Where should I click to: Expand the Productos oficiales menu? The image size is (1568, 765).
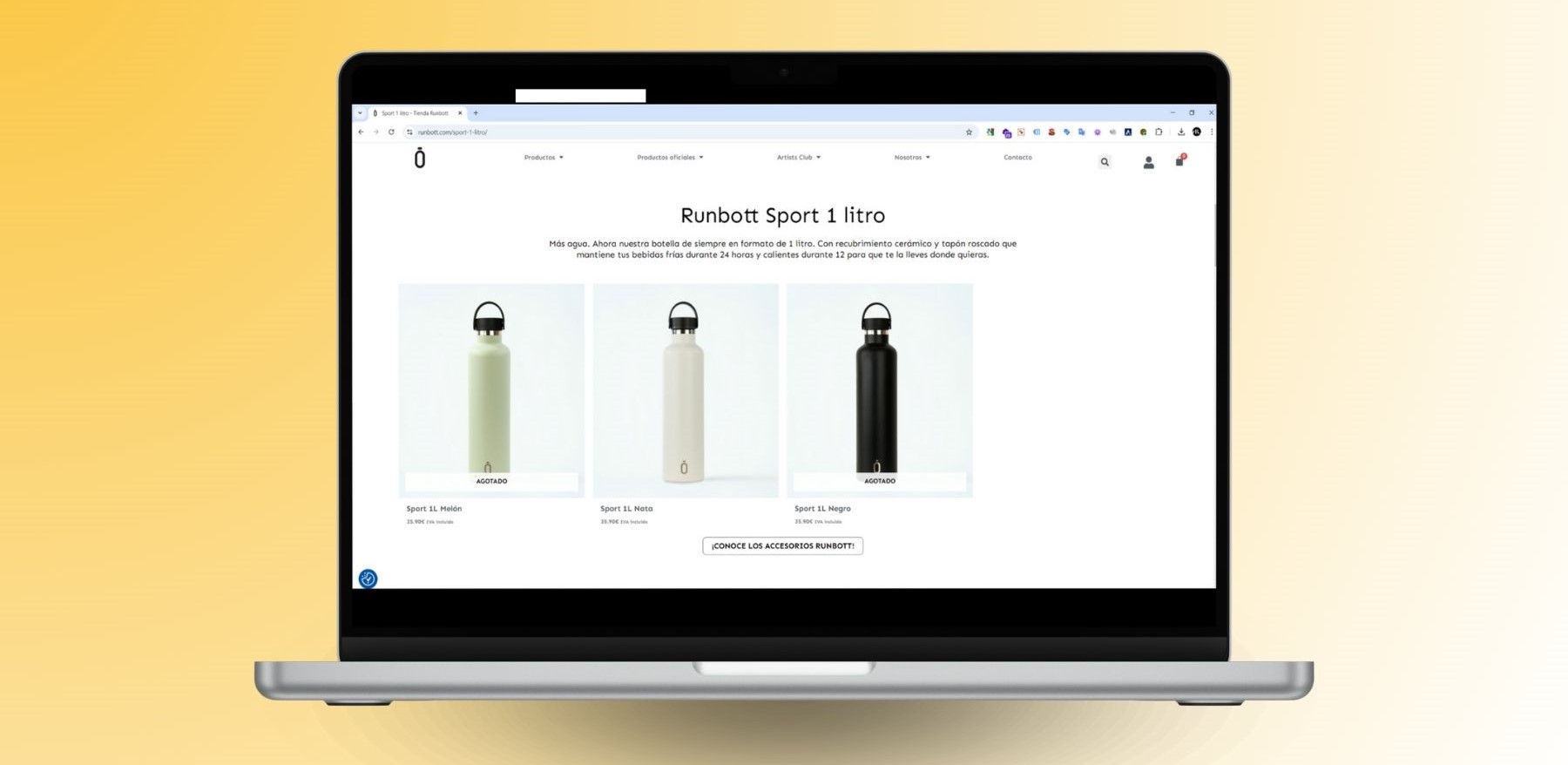(670, 158)
